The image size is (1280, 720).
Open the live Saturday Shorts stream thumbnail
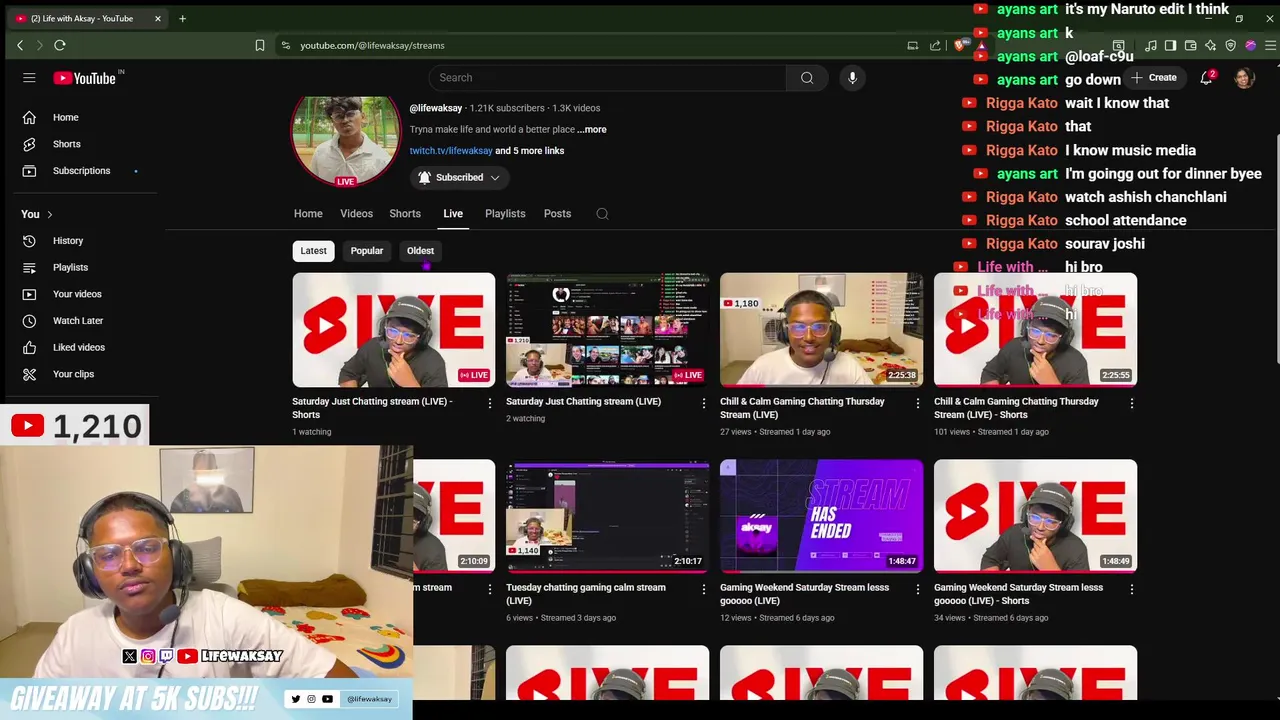point(393,330)
